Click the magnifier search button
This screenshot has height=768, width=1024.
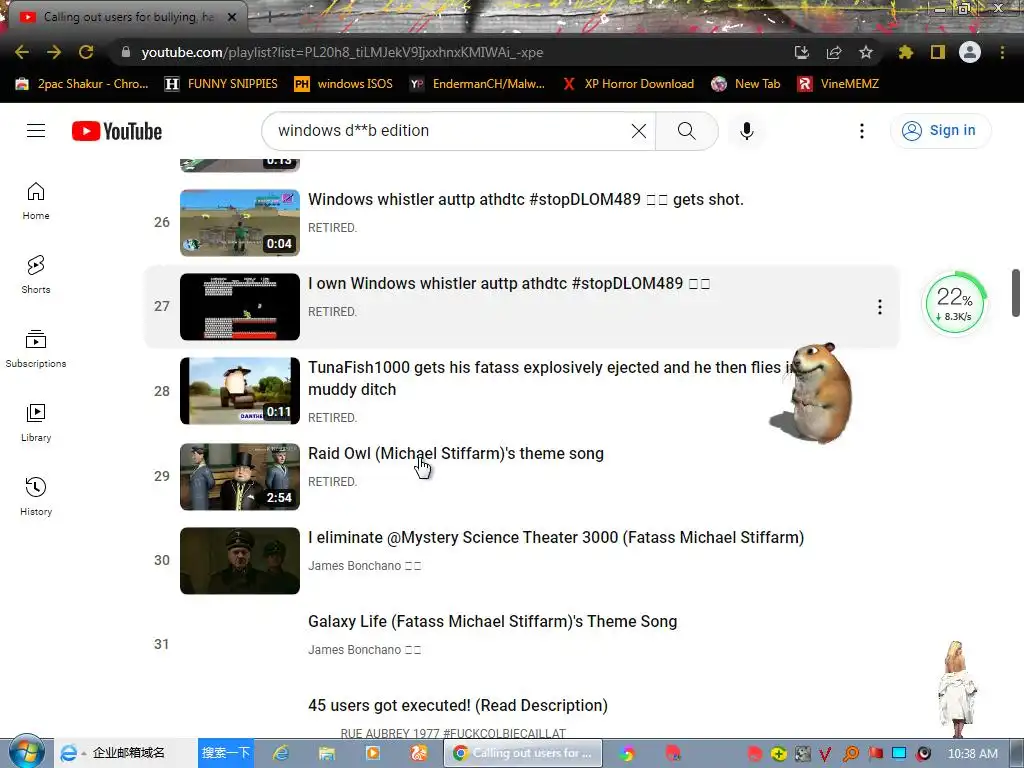point(686,131)
